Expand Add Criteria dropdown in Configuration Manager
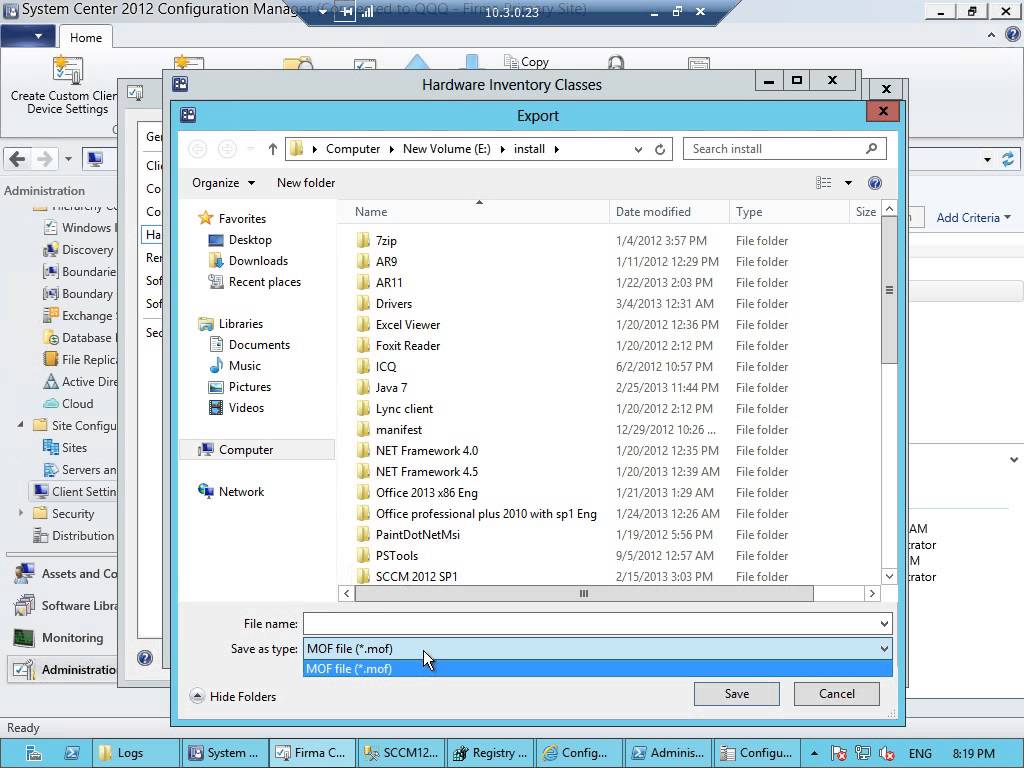 (x=973, y=217)
